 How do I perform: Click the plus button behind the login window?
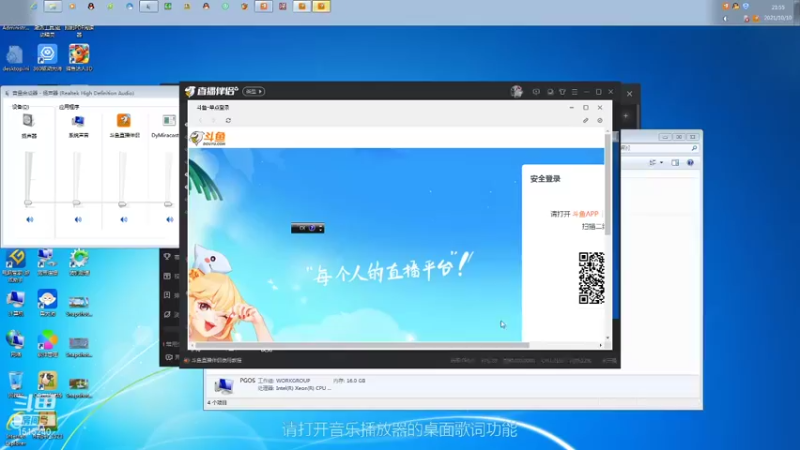[626, 116]
